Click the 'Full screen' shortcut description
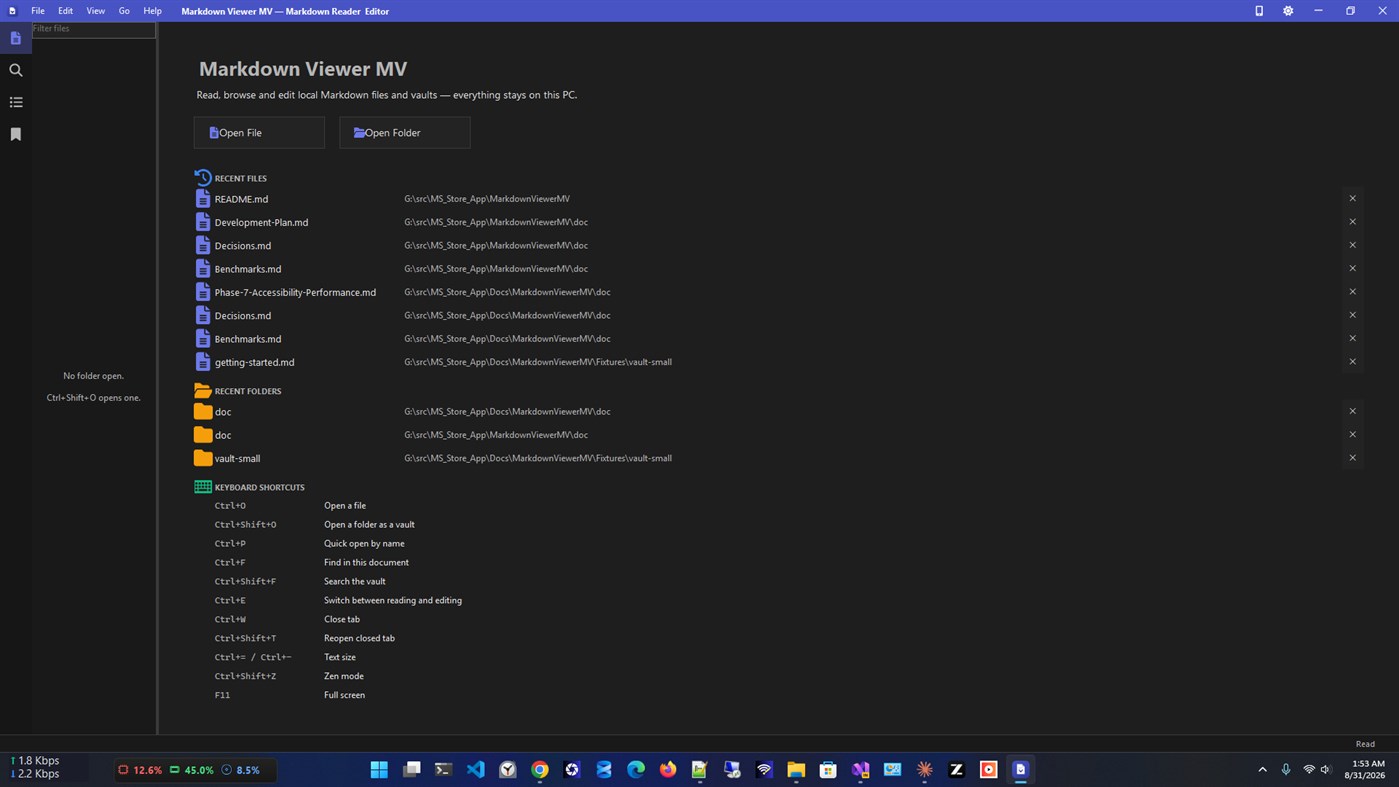The width and height of the screenshot is (1399, 787). point(344,695)
